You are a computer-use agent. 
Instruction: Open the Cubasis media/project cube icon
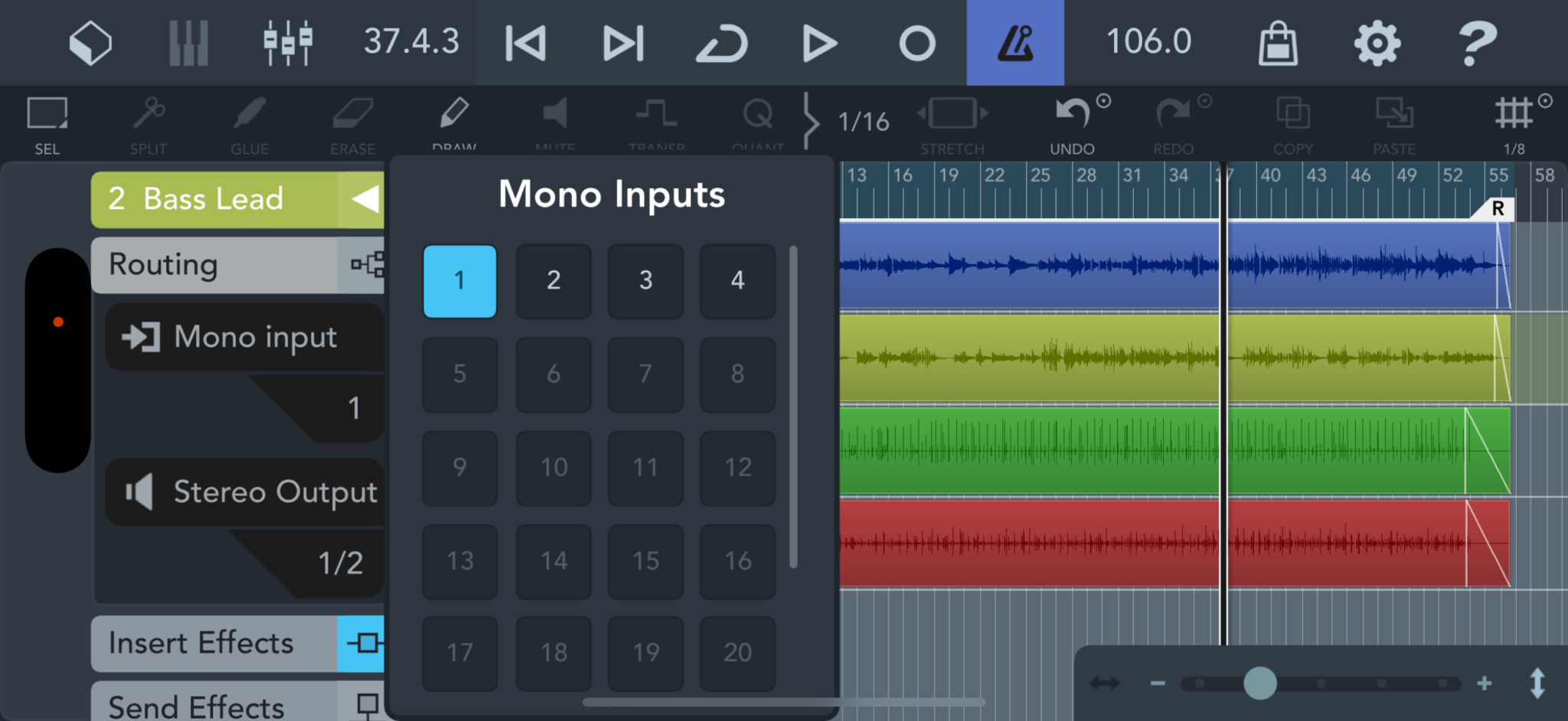click(90, 43)
